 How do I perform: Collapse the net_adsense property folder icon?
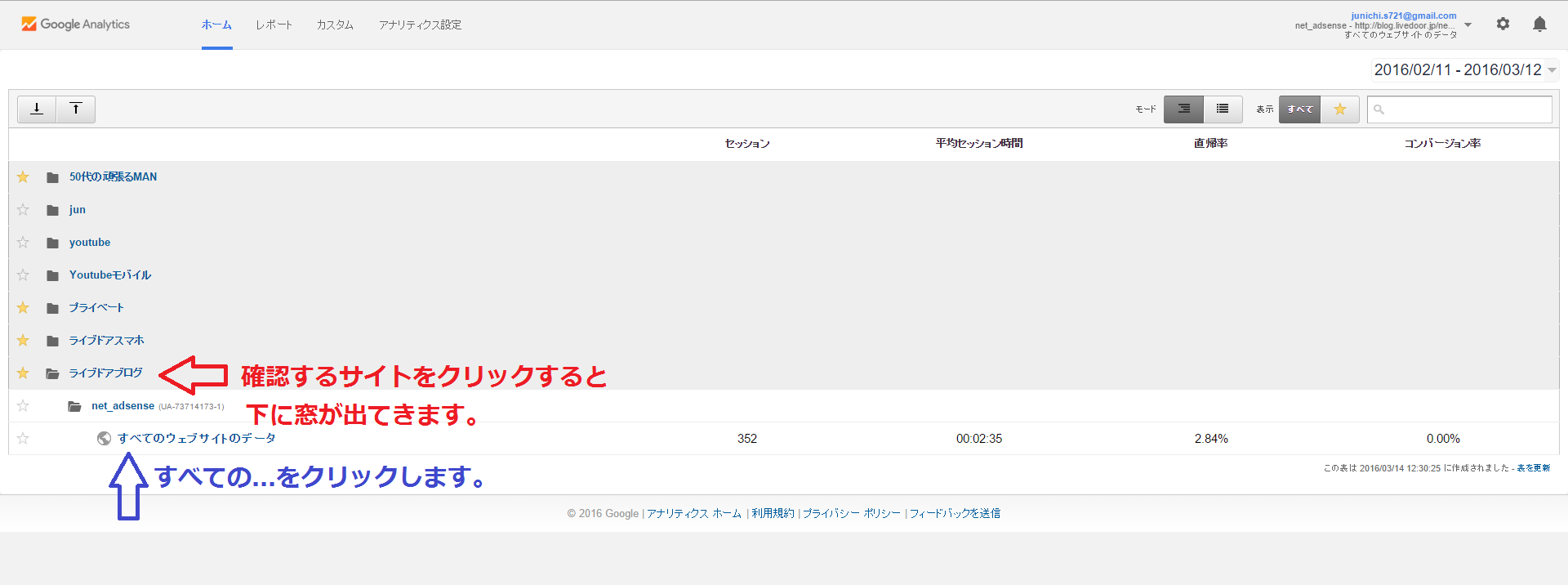[x=75, y=406]
